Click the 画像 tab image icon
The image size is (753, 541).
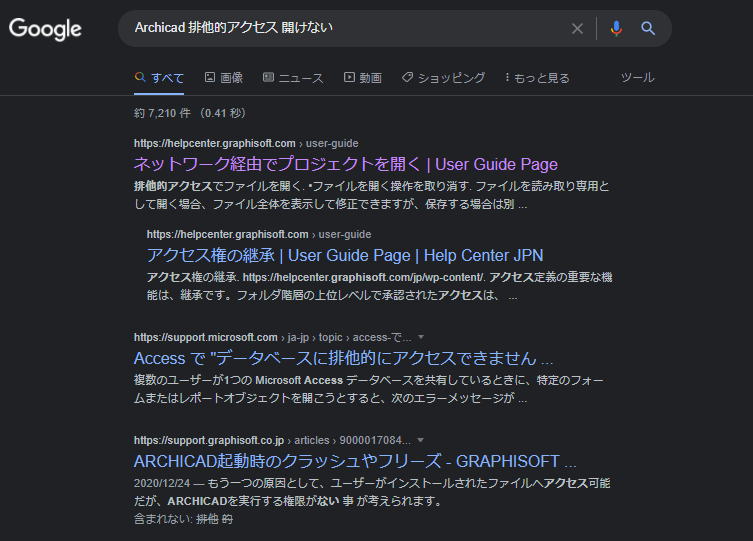tap(210, 77)
